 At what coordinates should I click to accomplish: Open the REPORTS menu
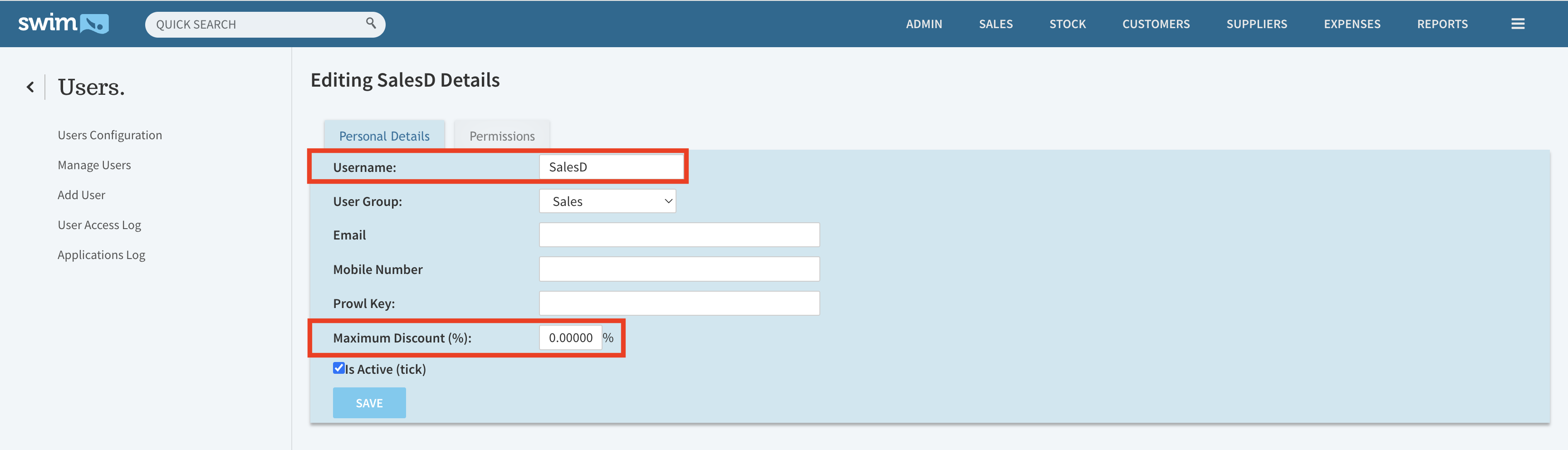click(x=1441, y=24)
